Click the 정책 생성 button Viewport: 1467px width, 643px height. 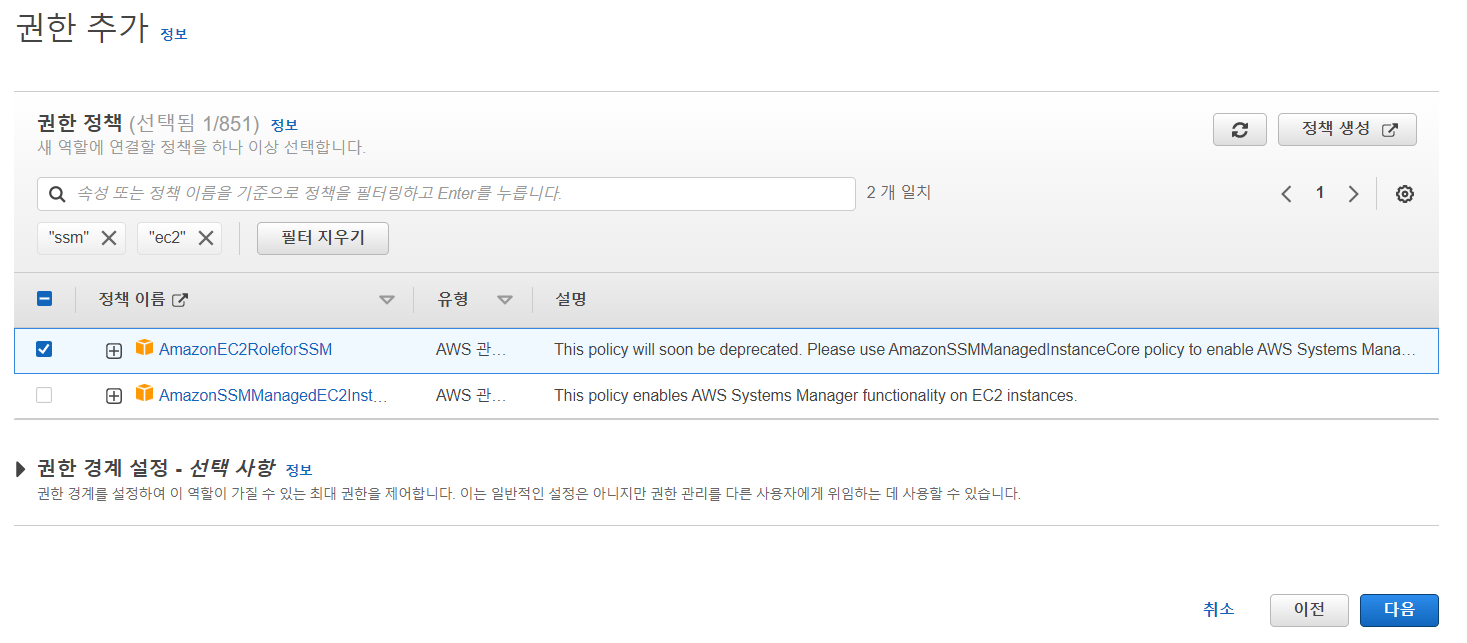pyautogui.click(x=1347, y=130)
